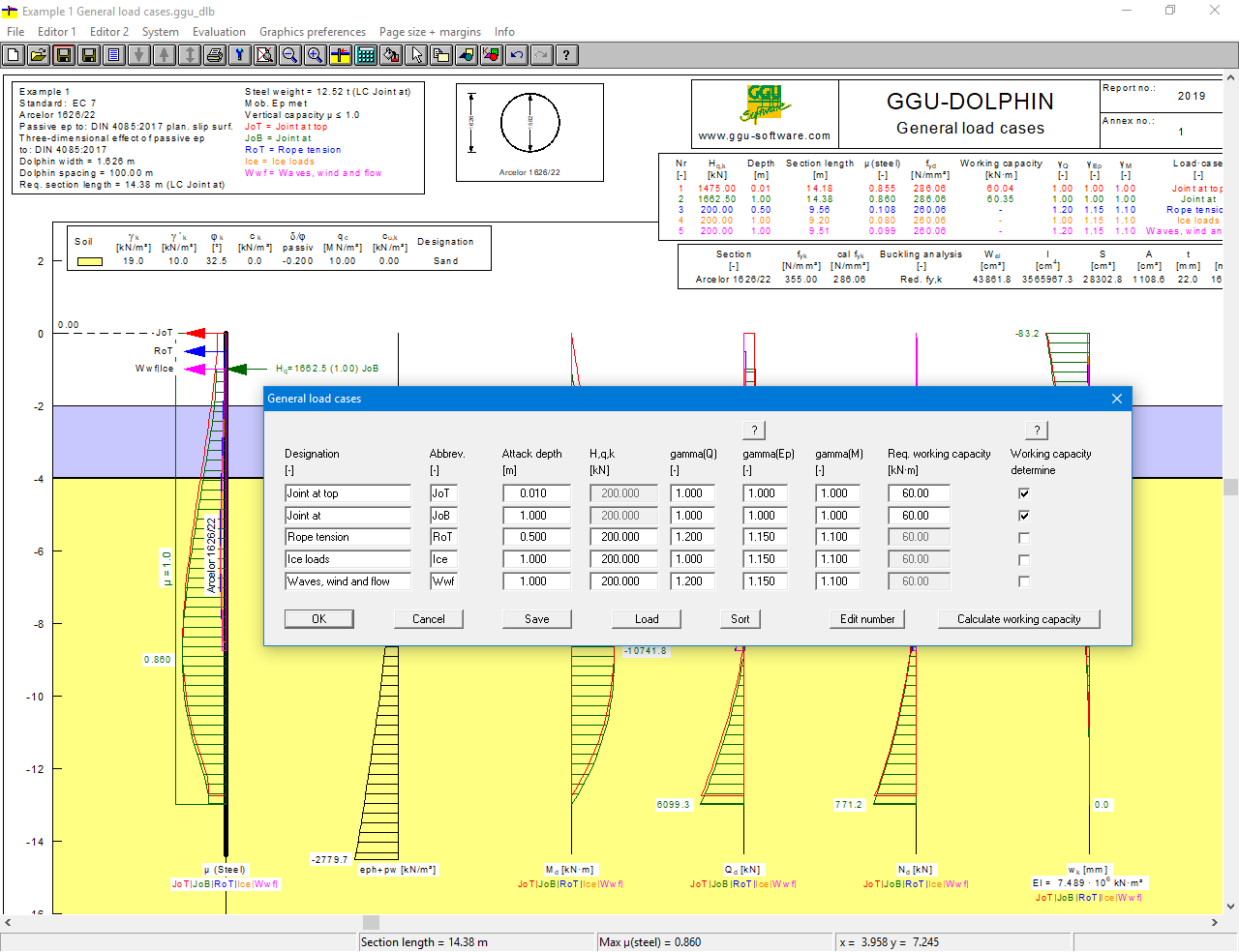The height and width of the screenshot is (952, 1239).
Task: Open help with the question mark toolbar icon
Action: pos(567,55)
